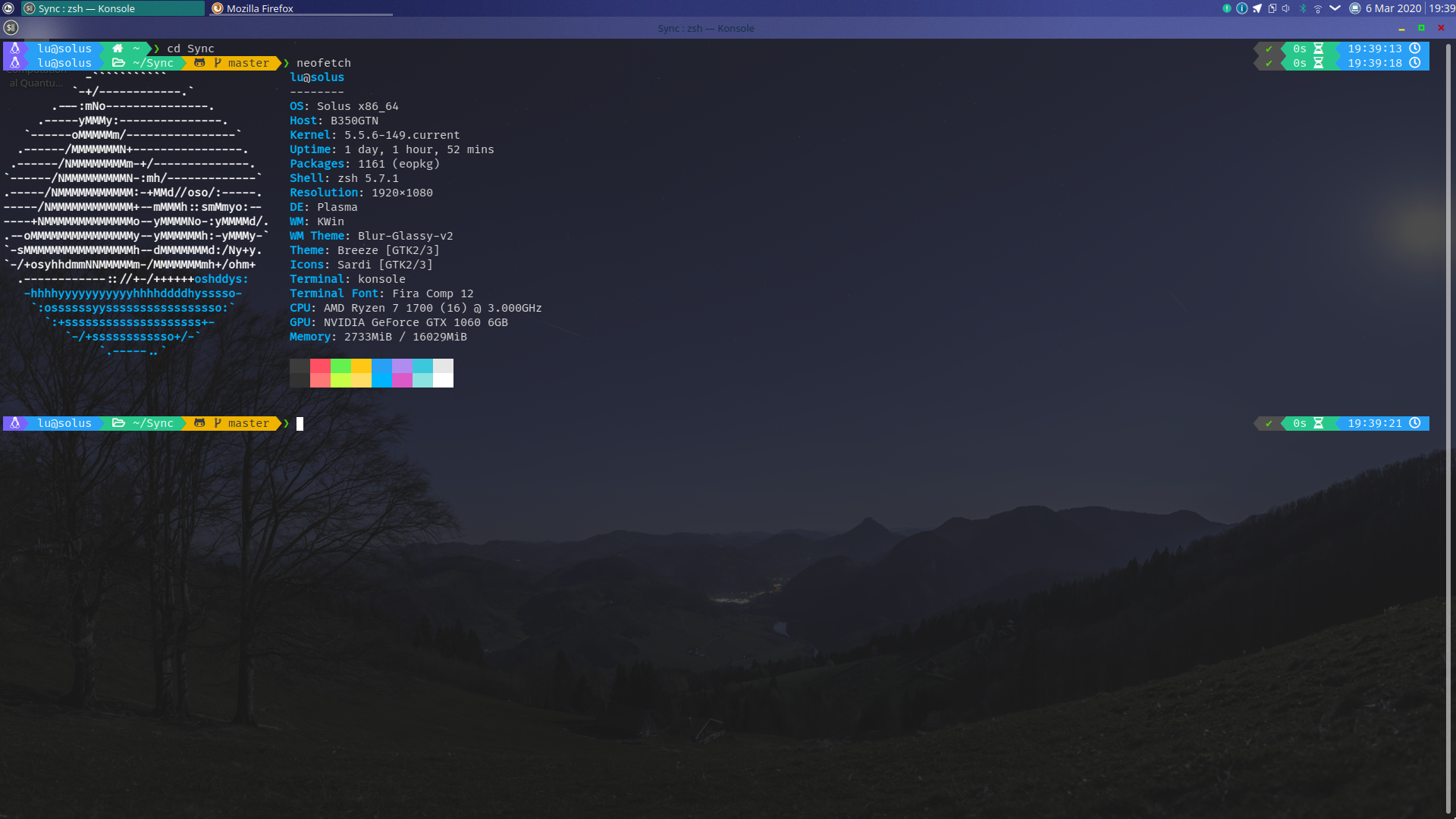
Task: Click the 'master' branch label on the neofetch prompt line
Action: (249, 63)
